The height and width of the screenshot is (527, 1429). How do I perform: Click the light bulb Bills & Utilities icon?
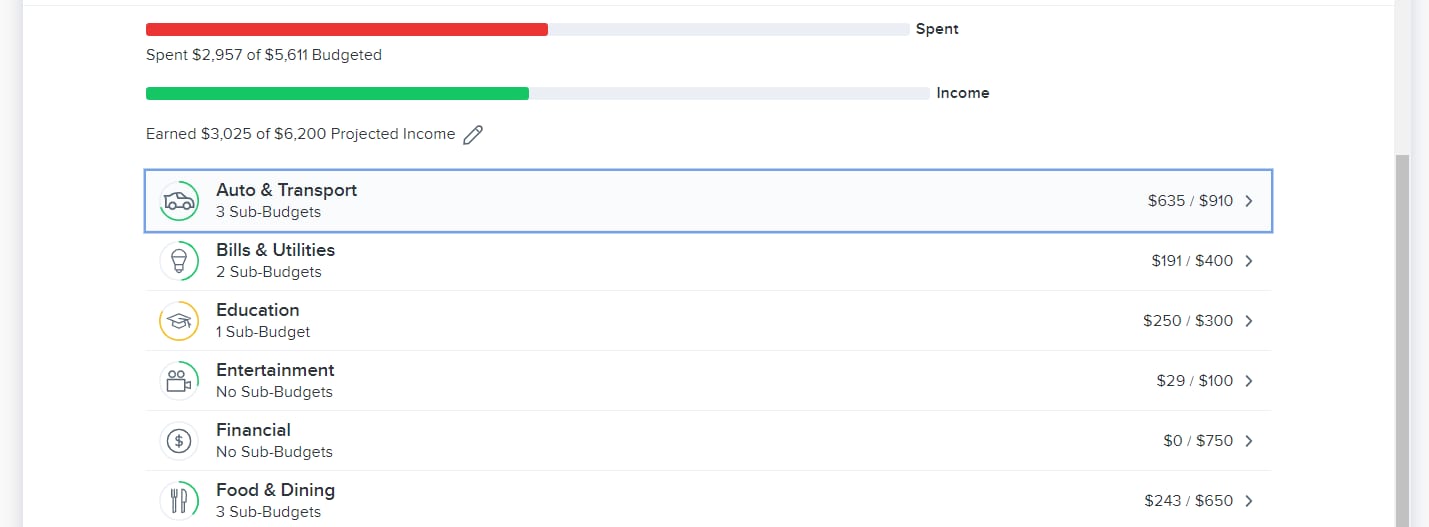[179, 261]
